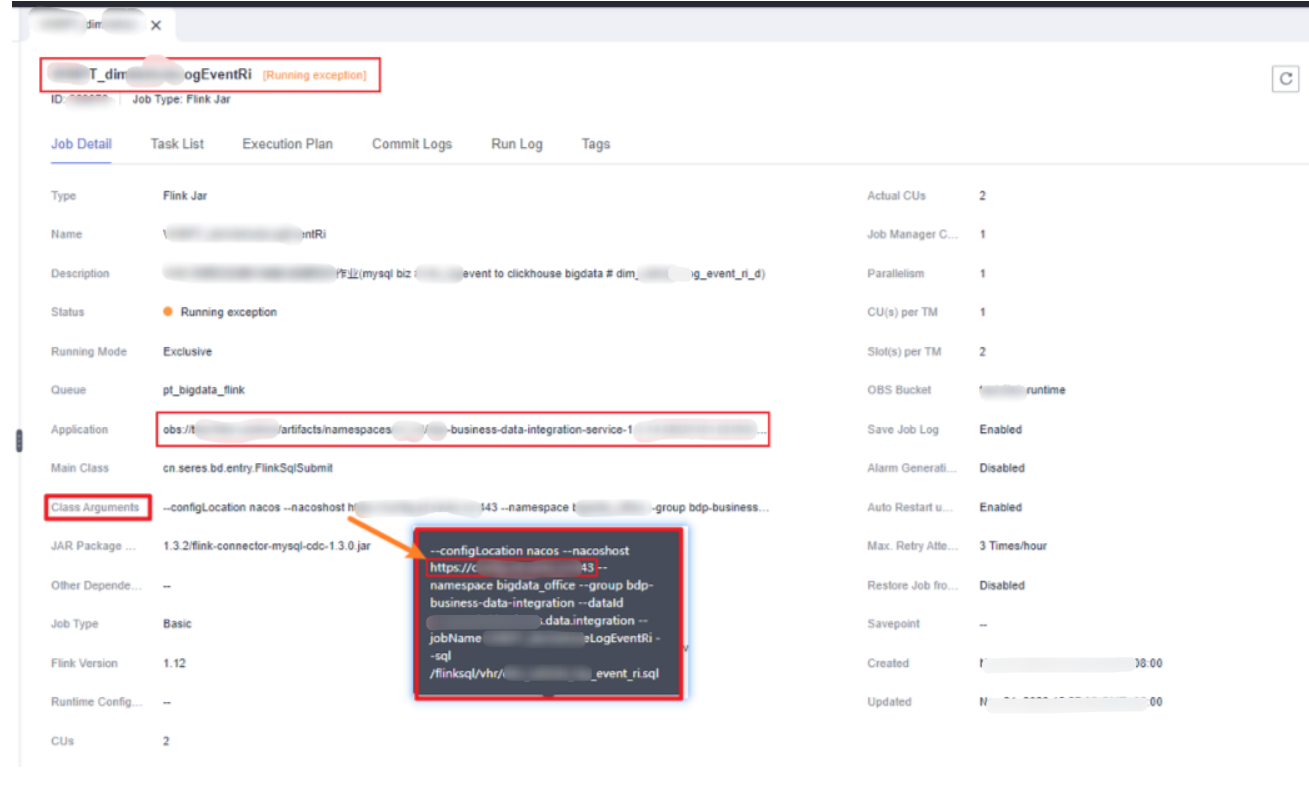Image resolution: width=1309 pixels, height=808 pixels.
Task: Click the Description row value text
Action: 465,273
